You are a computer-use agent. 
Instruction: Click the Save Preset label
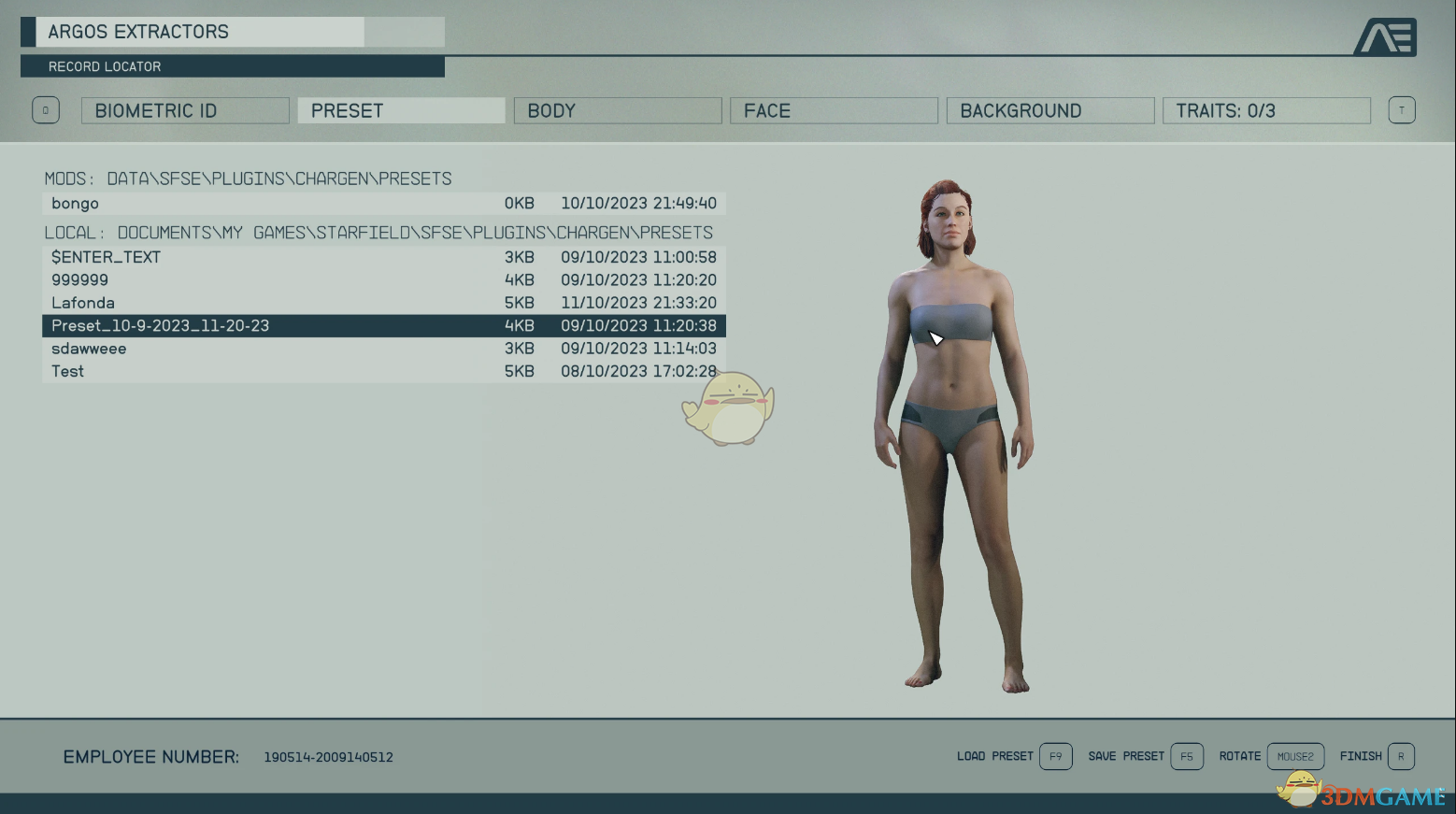pyautogui.click(x=1126, y=756)
